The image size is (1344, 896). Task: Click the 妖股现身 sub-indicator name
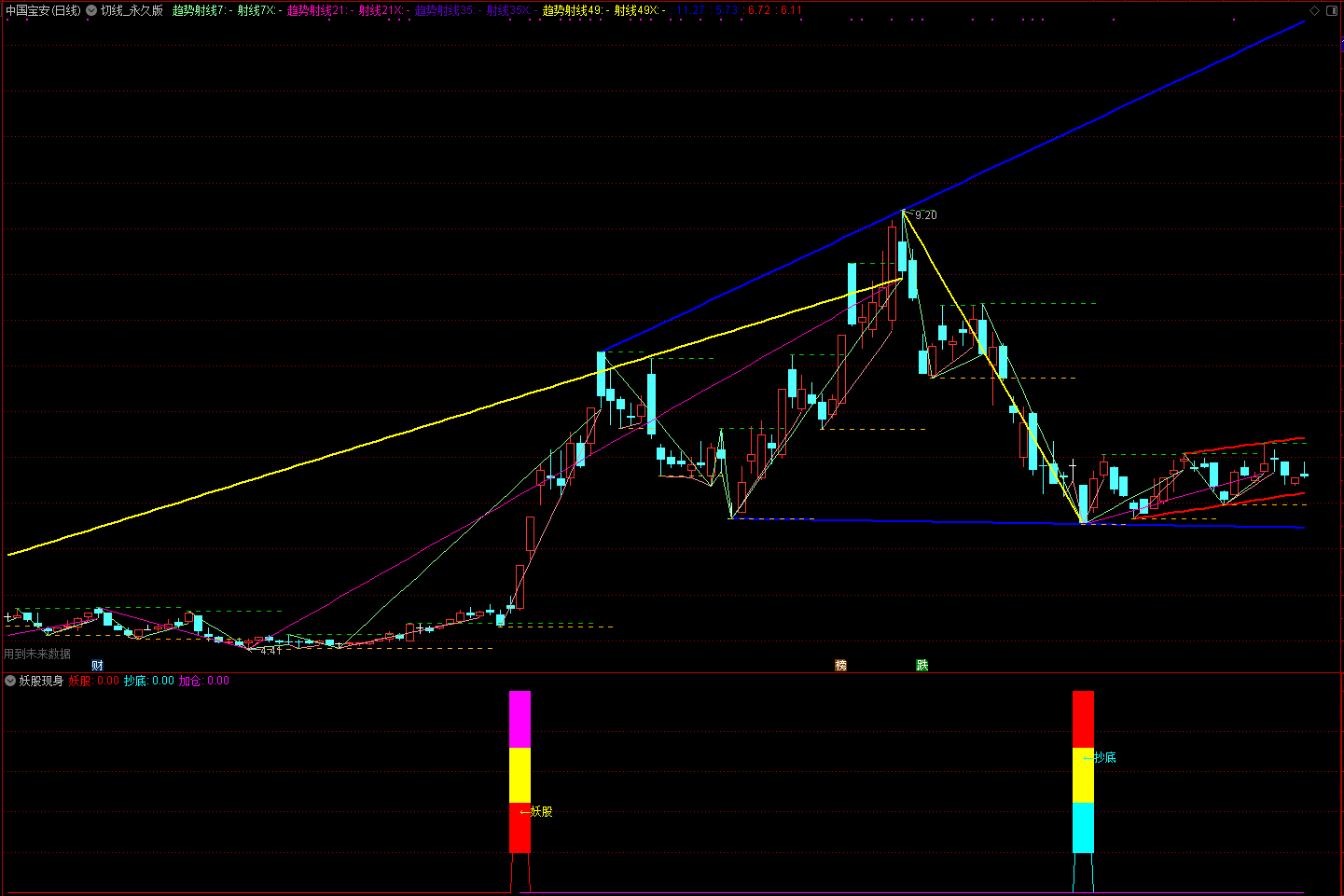pos(41,681)
